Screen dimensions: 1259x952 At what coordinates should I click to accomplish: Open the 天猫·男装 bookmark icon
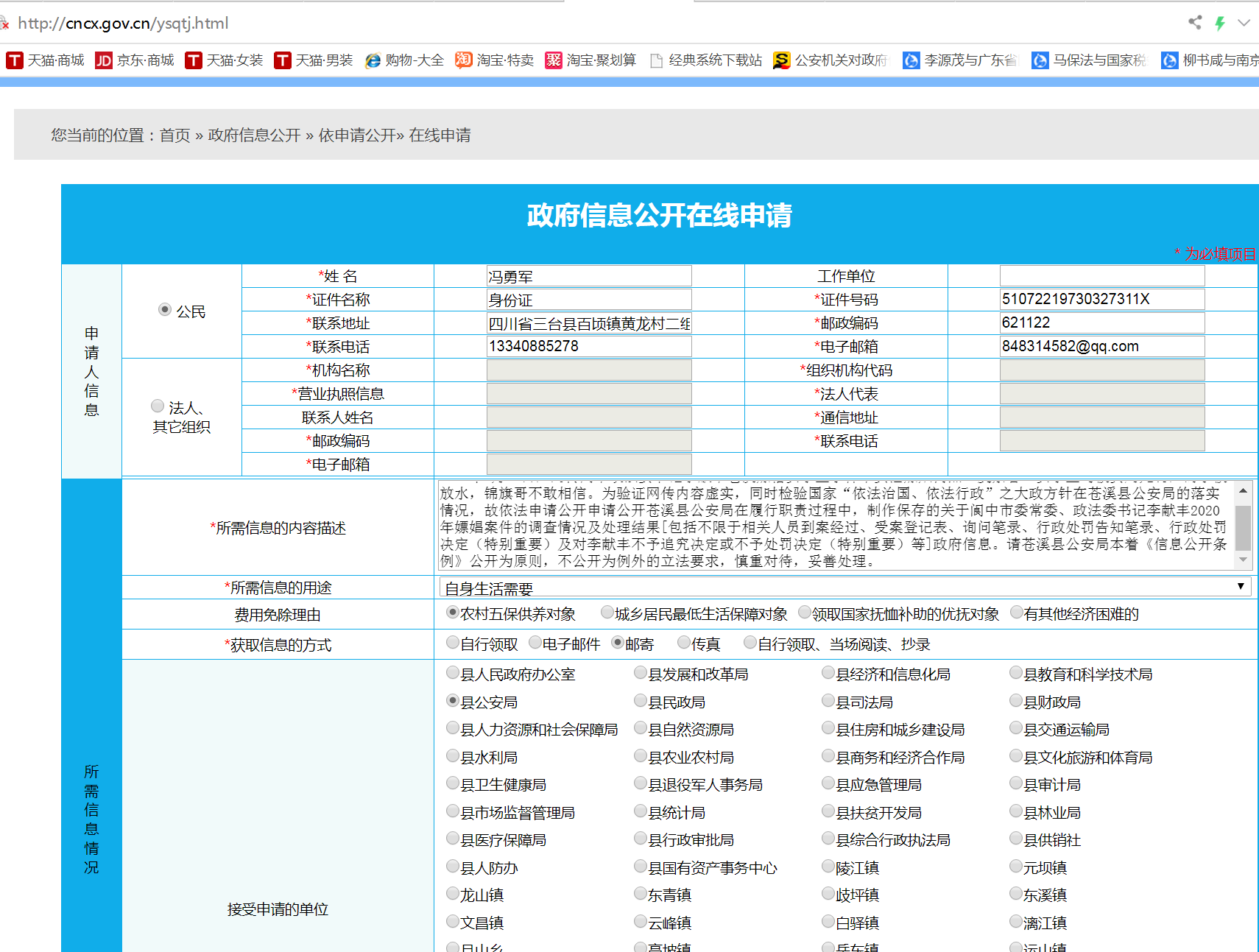pos(283,60)
